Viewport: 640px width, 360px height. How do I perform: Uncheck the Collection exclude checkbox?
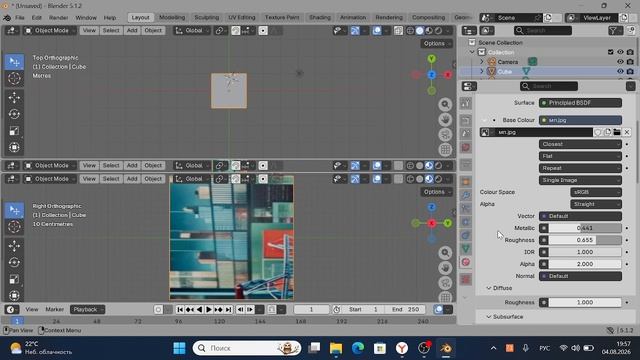pos(611,52)
